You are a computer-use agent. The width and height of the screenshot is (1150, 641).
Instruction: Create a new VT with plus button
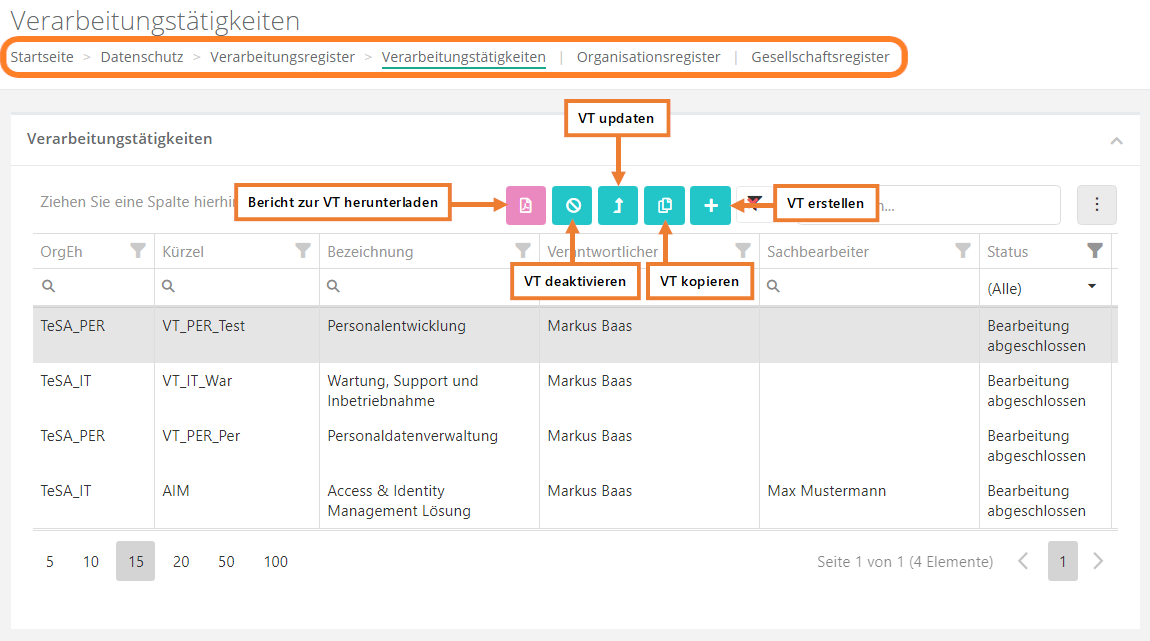(x=710, y=205)
